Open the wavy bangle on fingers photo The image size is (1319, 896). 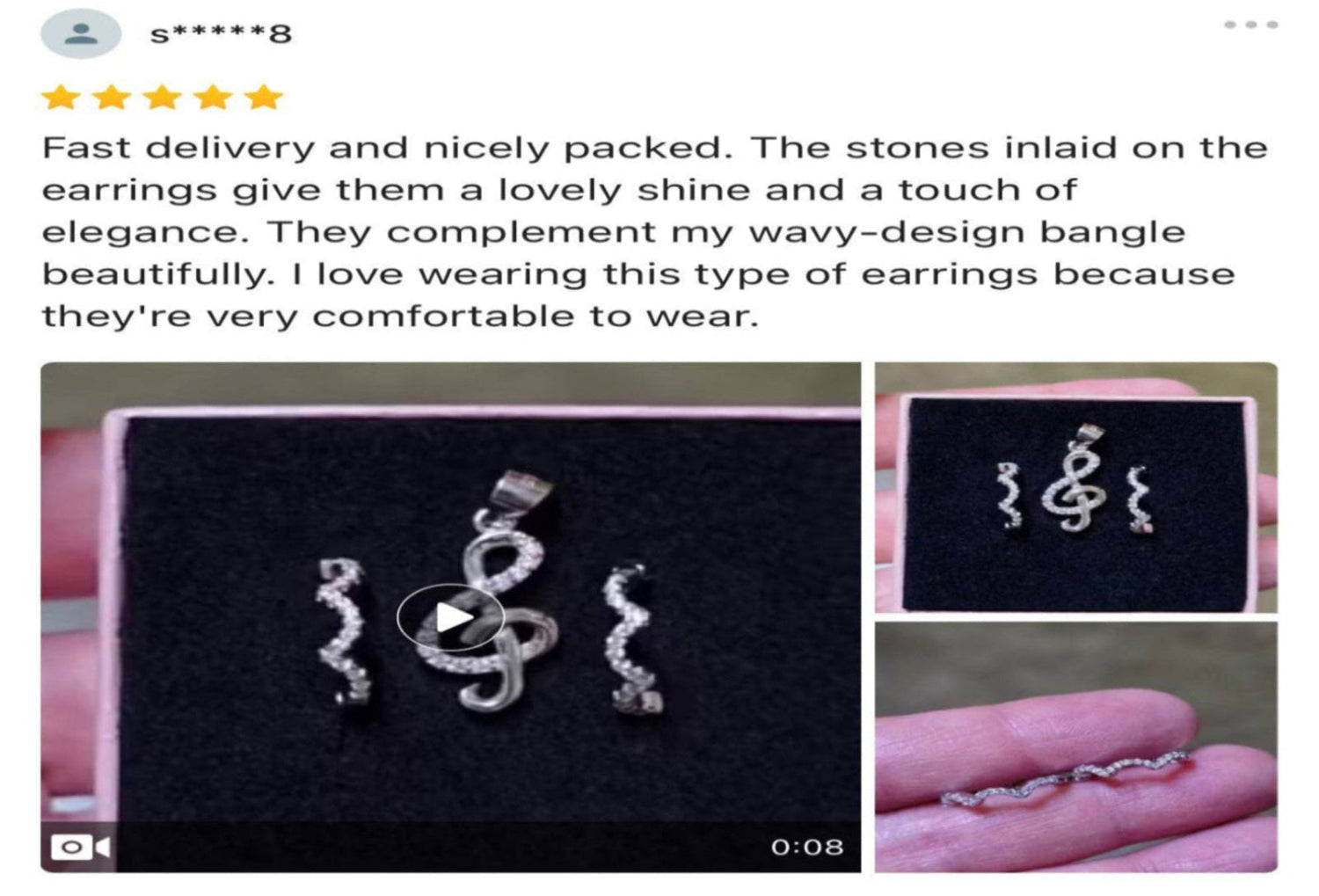[1075, 747]
